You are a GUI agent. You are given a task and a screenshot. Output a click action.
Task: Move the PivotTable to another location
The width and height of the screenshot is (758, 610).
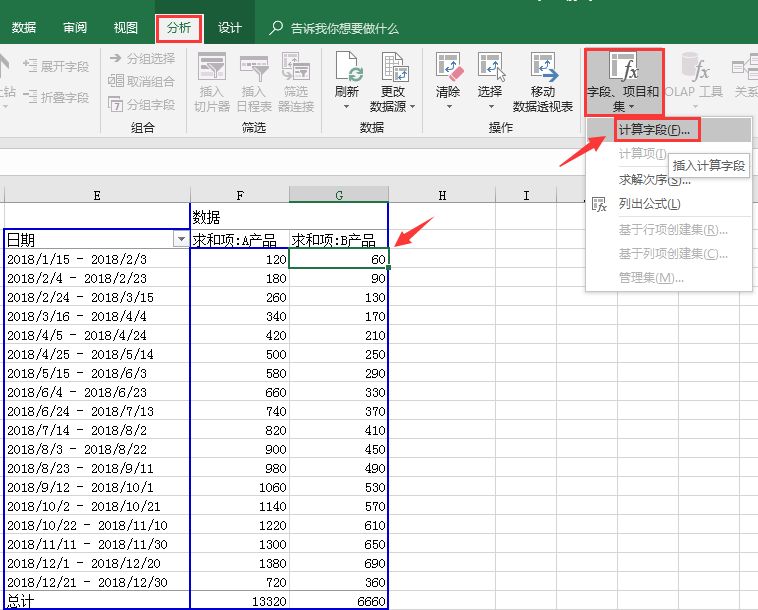[543, 82]
